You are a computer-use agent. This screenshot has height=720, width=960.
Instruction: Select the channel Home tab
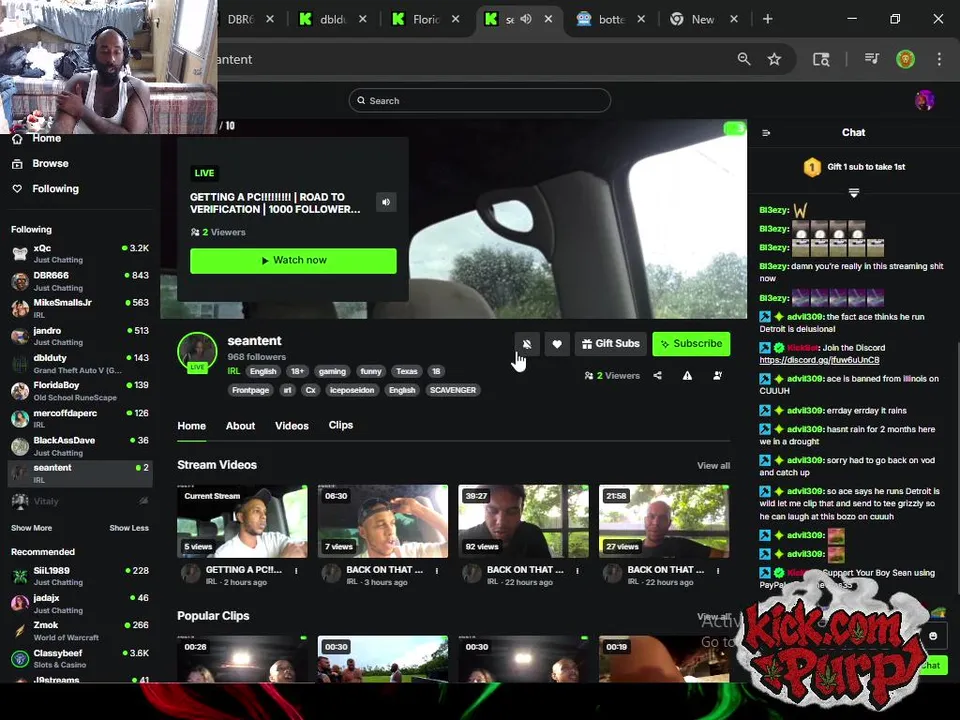pos(192,426)
